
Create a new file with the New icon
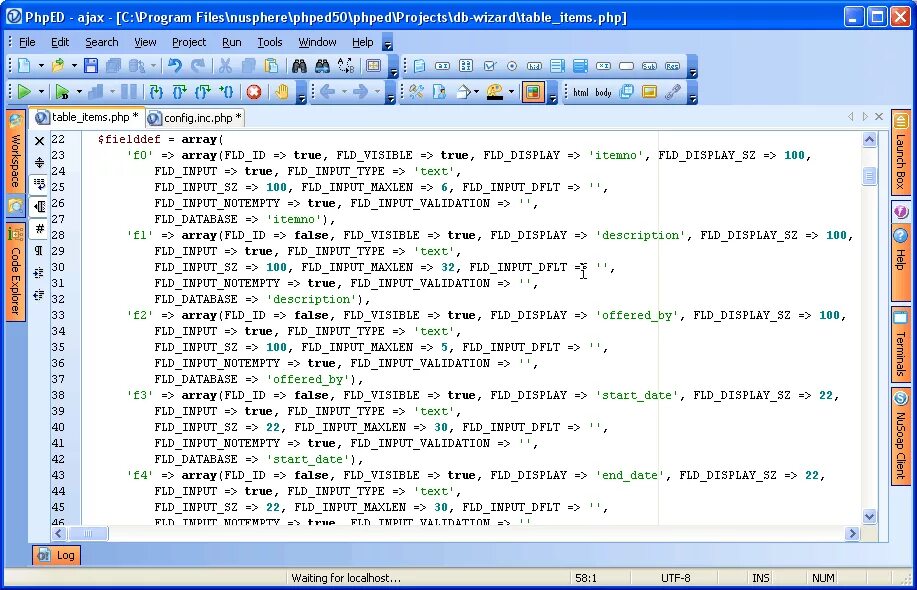coord(24,65)
